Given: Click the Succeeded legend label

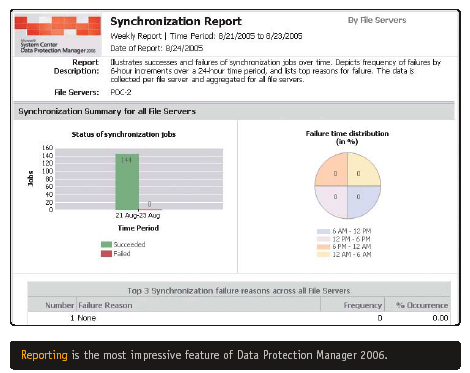Looking at the screenshot, I should pyautogui.click(x=129, y=244).
